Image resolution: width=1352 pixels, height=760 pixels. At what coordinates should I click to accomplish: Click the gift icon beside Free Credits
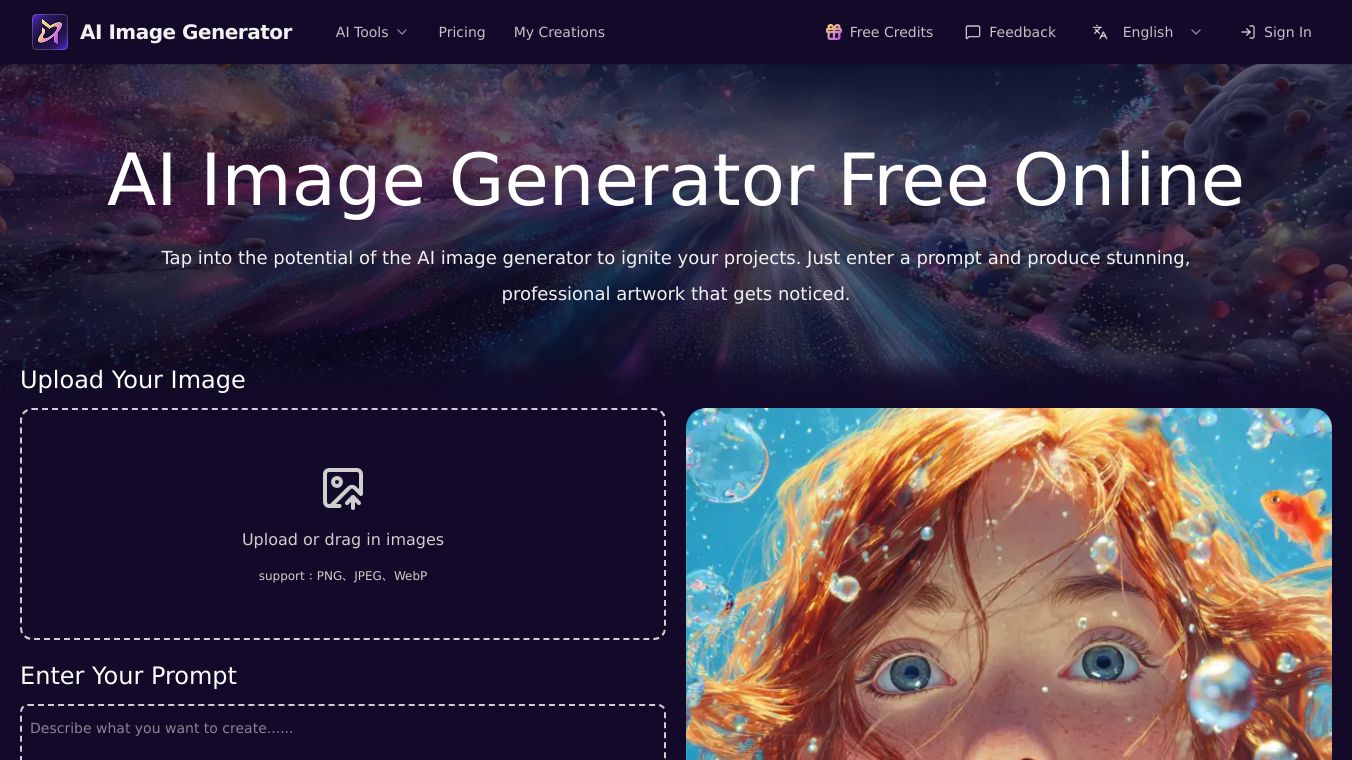pos(834,32)
